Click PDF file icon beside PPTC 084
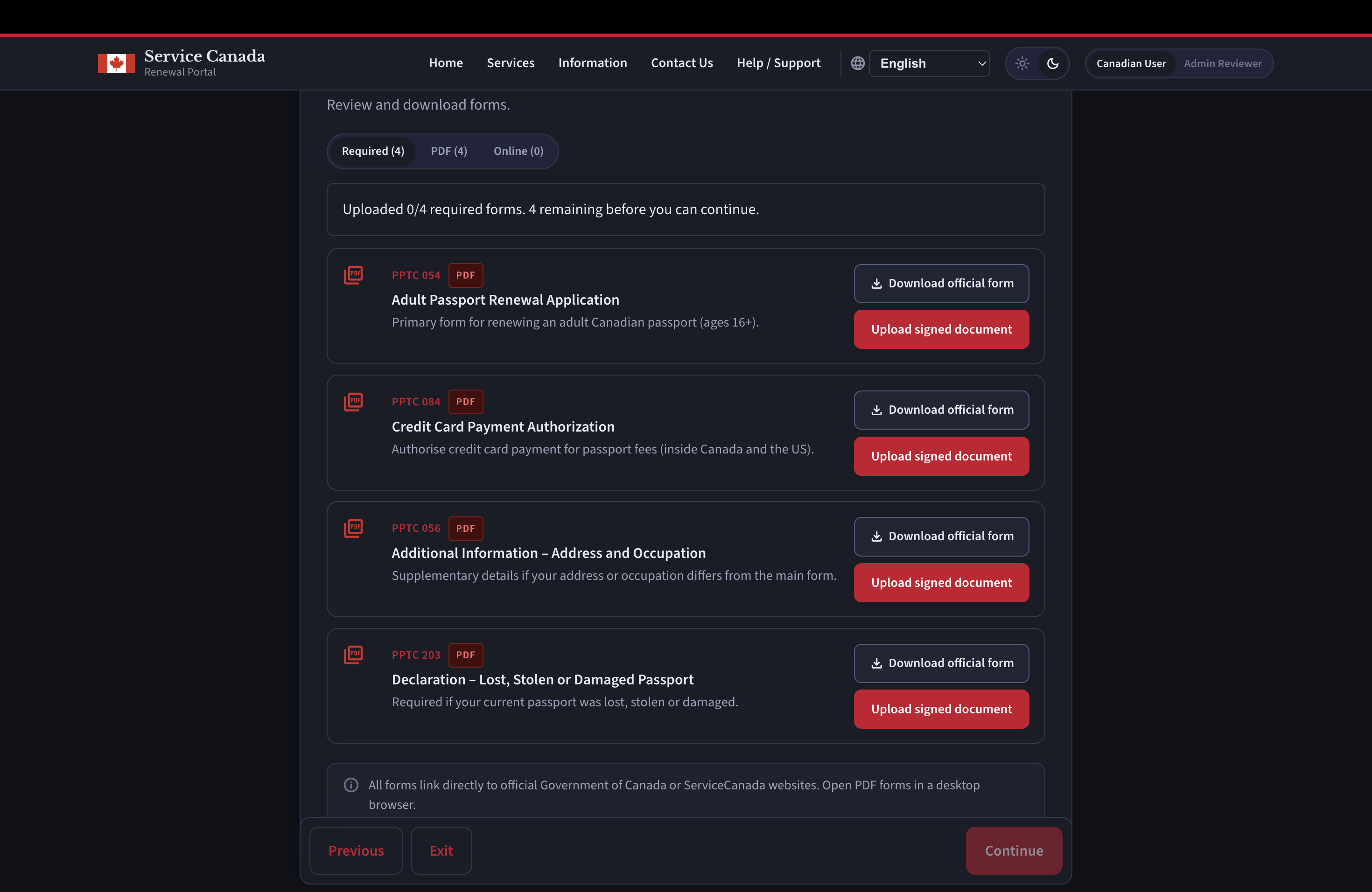This screenshot has height=892, width=1372. tap(353, 402)
